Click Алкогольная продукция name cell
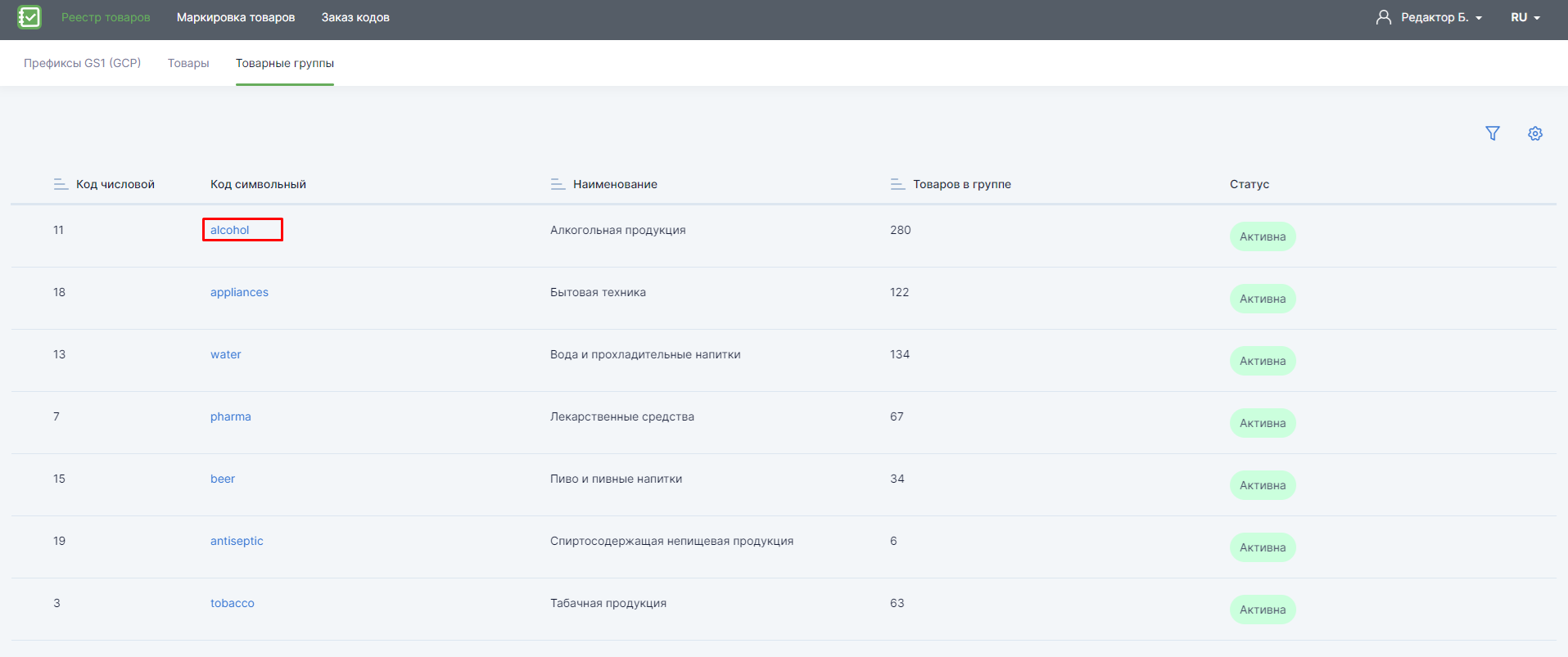 click(618, 230)
